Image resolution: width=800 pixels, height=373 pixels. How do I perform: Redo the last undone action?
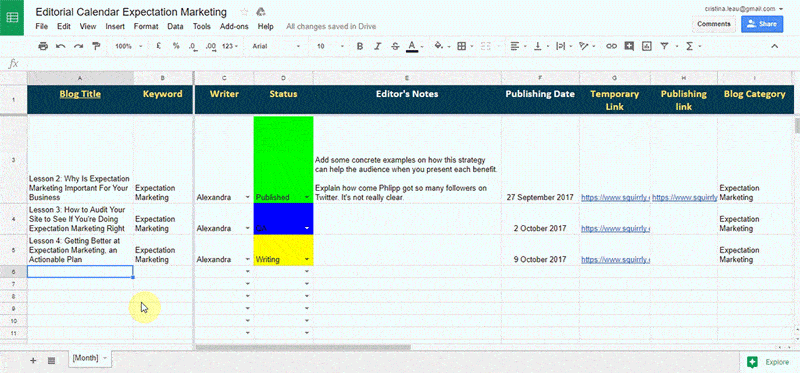(x=78, y=46)
